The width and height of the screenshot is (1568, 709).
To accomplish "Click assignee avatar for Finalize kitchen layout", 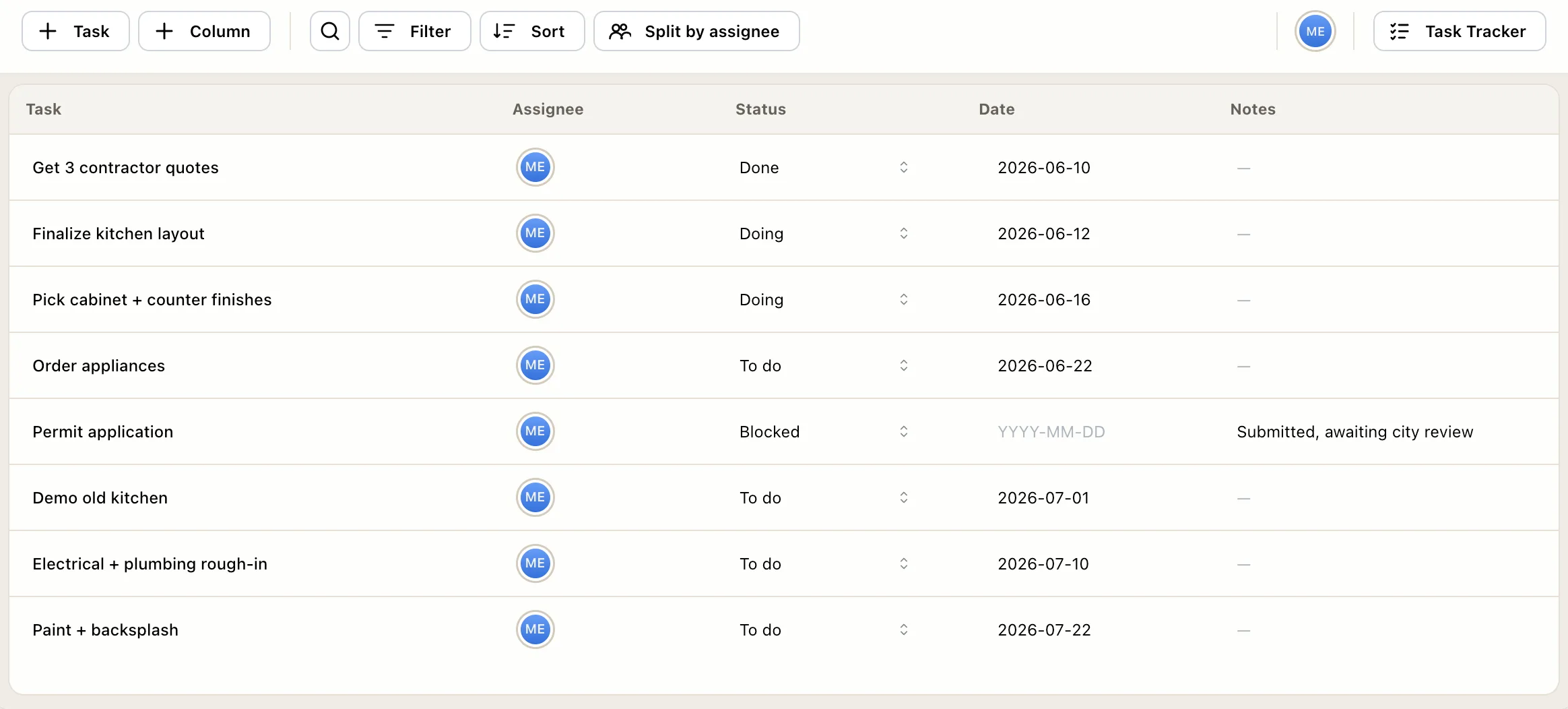I will pyautogui.click(x=535, y=233).
